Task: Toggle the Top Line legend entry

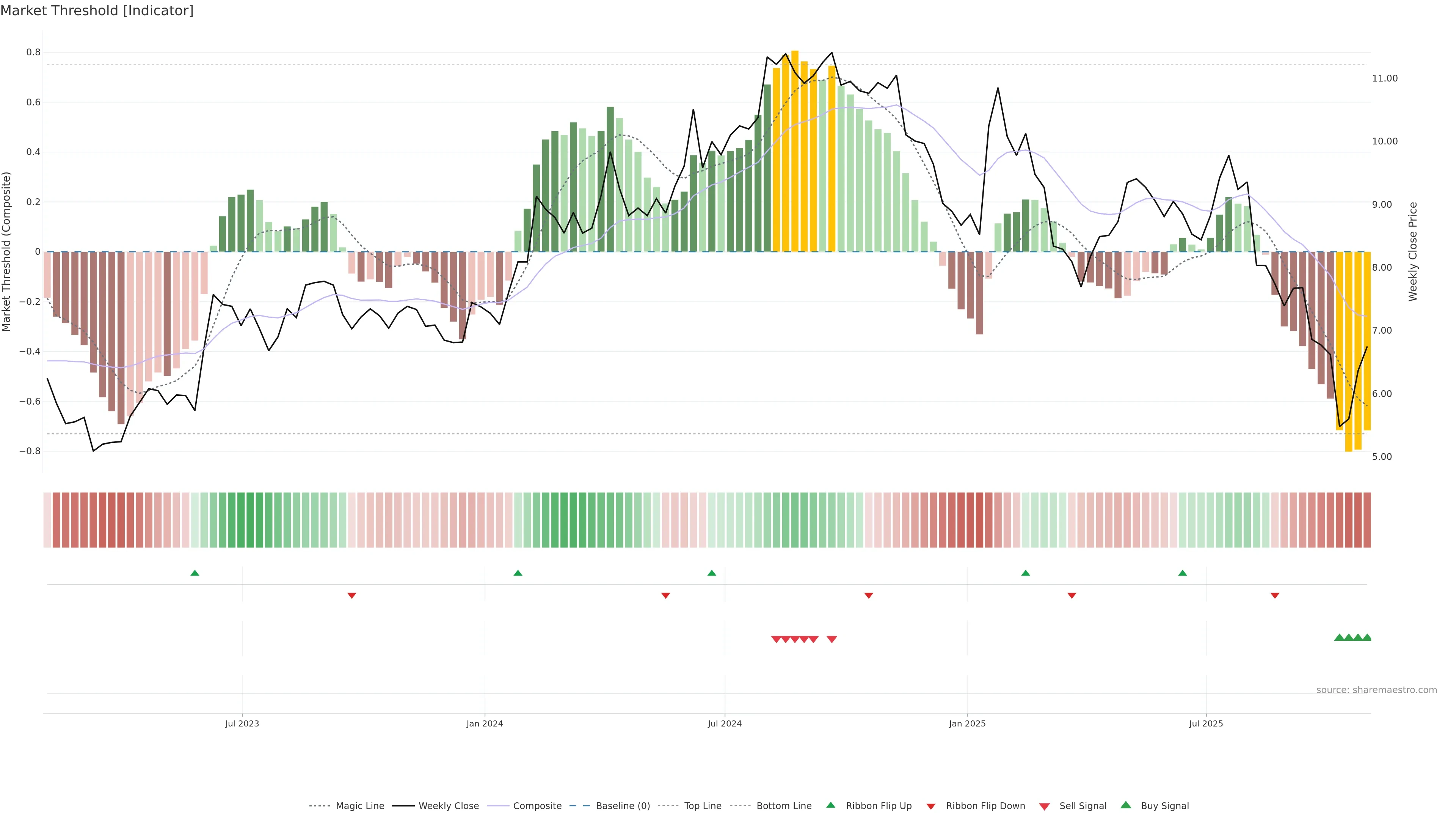Action: [x=703, y=806]
